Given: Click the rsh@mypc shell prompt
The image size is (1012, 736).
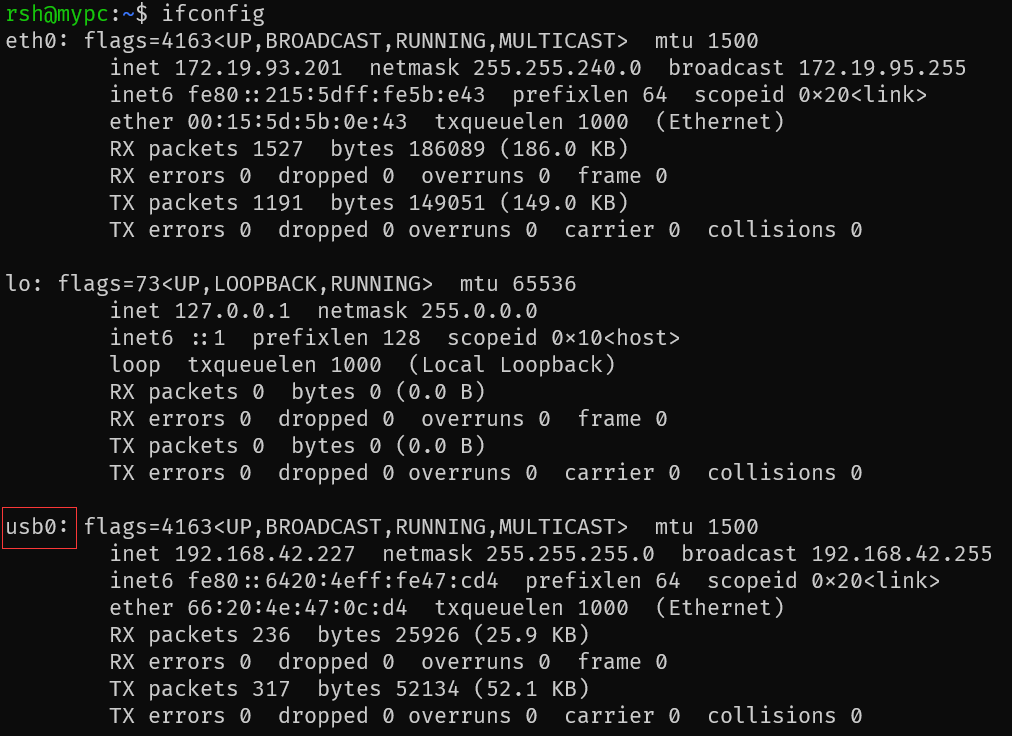Looking at the screenshot, I should (x=62, y=14).
